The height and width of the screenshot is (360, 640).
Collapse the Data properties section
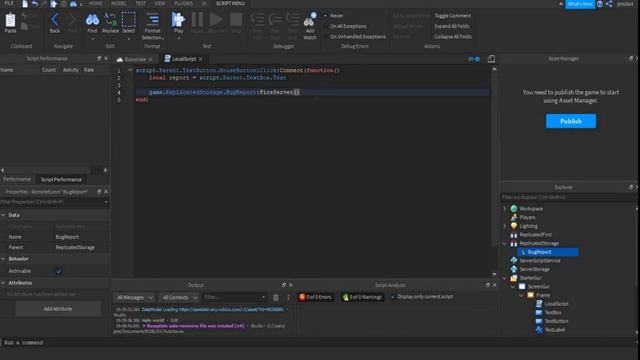pyautogui.click(x=4, y=215)
